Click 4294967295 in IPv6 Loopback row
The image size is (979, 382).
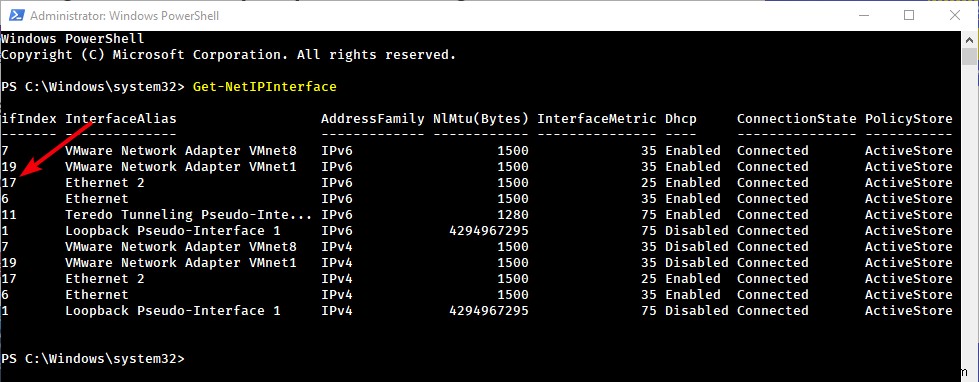[x=489, y=231]
